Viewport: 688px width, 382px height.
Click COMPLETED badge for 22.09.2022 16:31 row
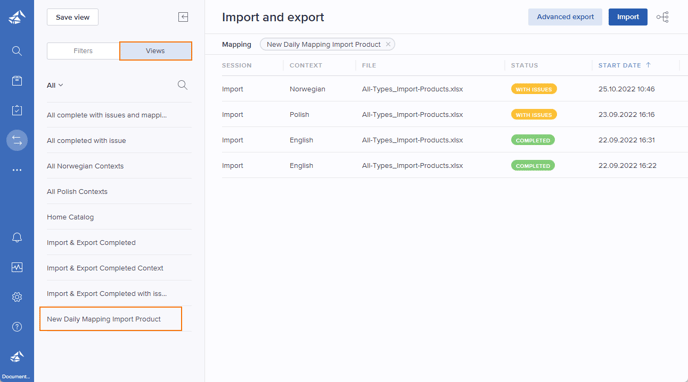(x=533, y=140)
